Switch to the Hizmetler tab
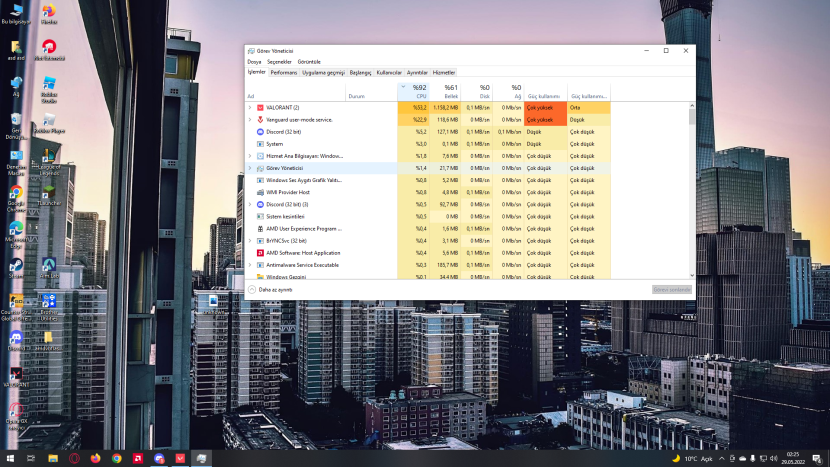Image resolution: width=830 pixels, height=467 pixels. pos(444,73)
